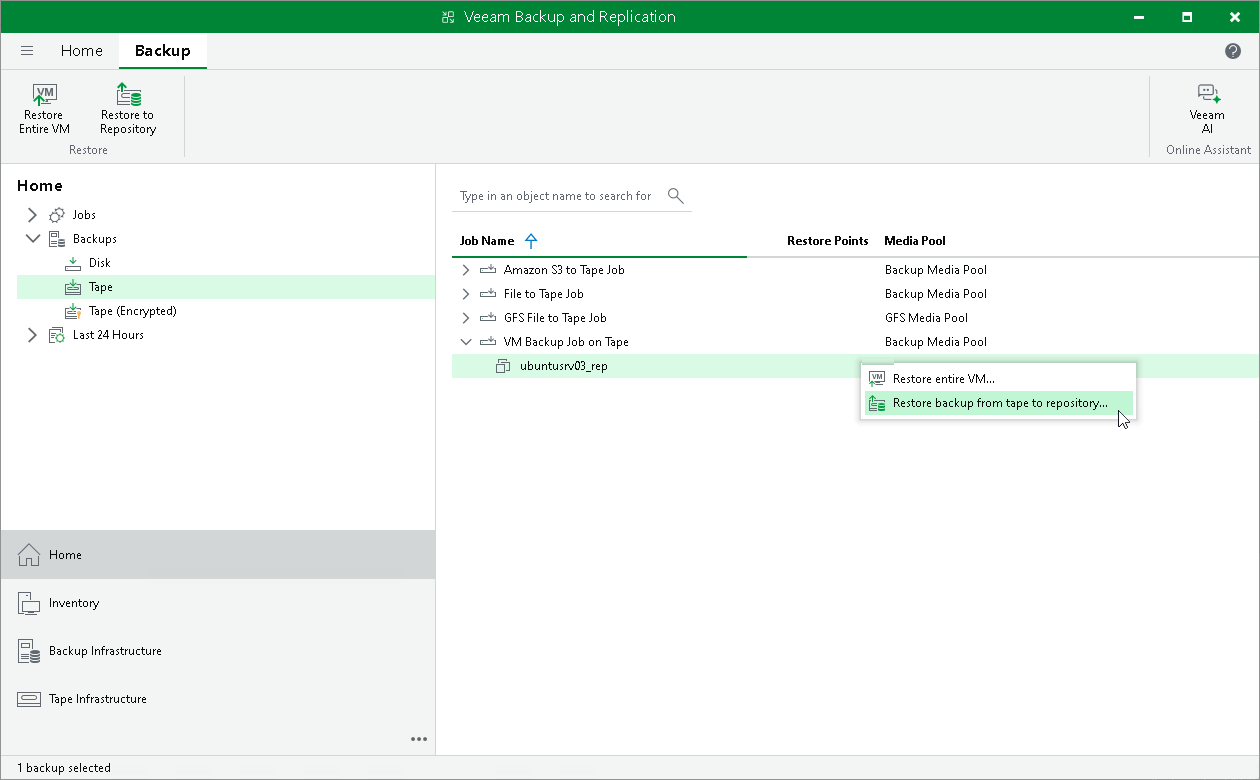The width and height of the screenshot is (1260, 780).
Task: Click the help question mark icon
Action: coord(1233,50)
